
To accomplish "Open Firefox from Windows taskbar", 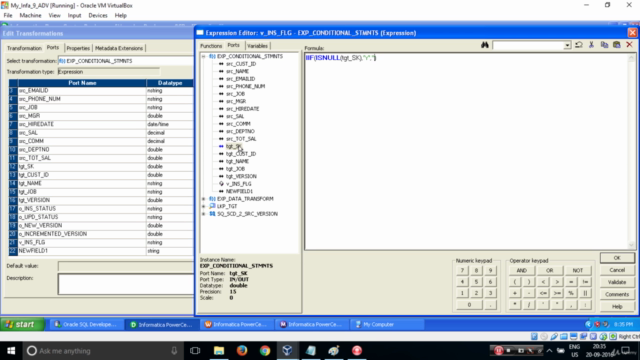I will [x=242, y=351].
